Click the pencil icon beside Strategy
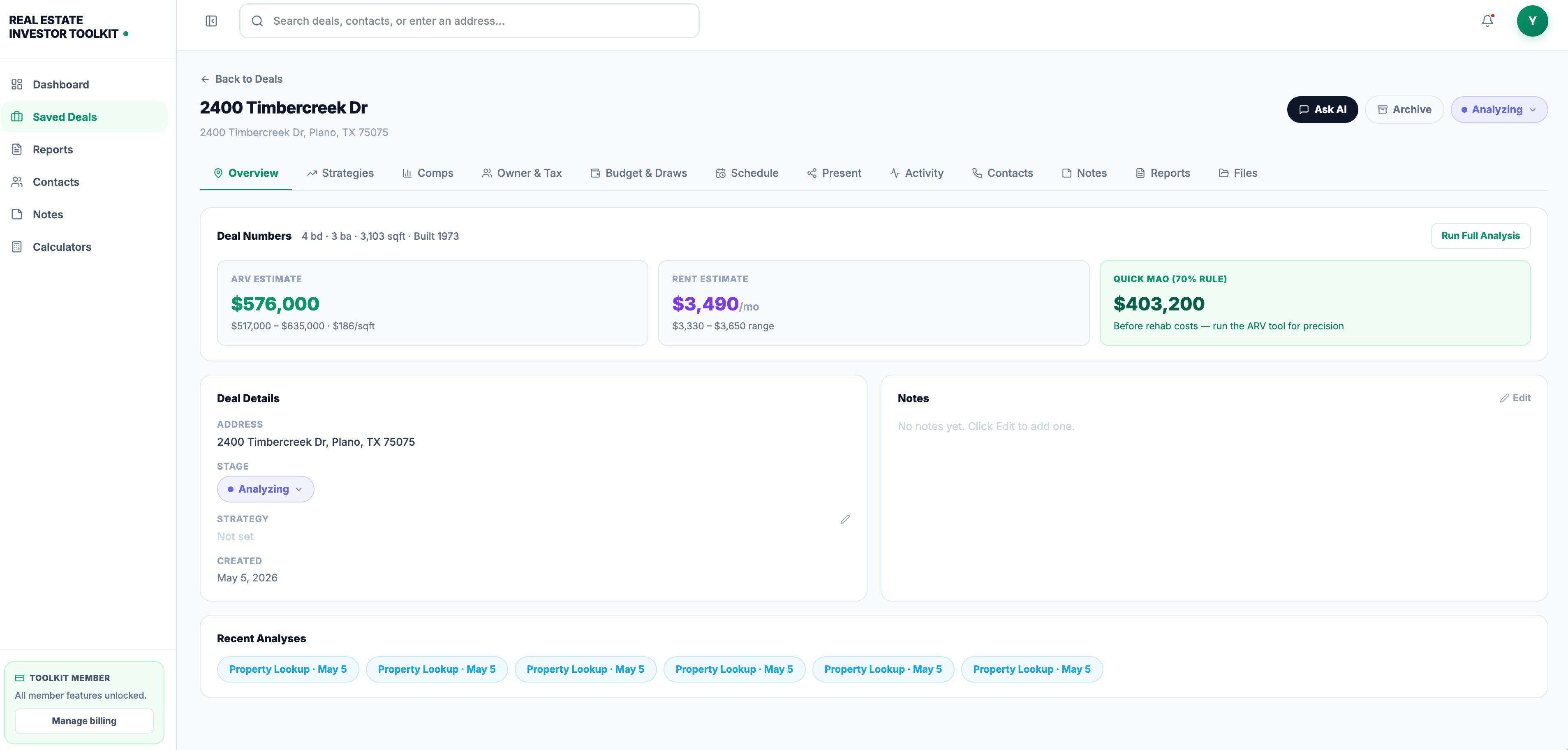Viewport: 1568px width, 750px height. click(845, 519)
